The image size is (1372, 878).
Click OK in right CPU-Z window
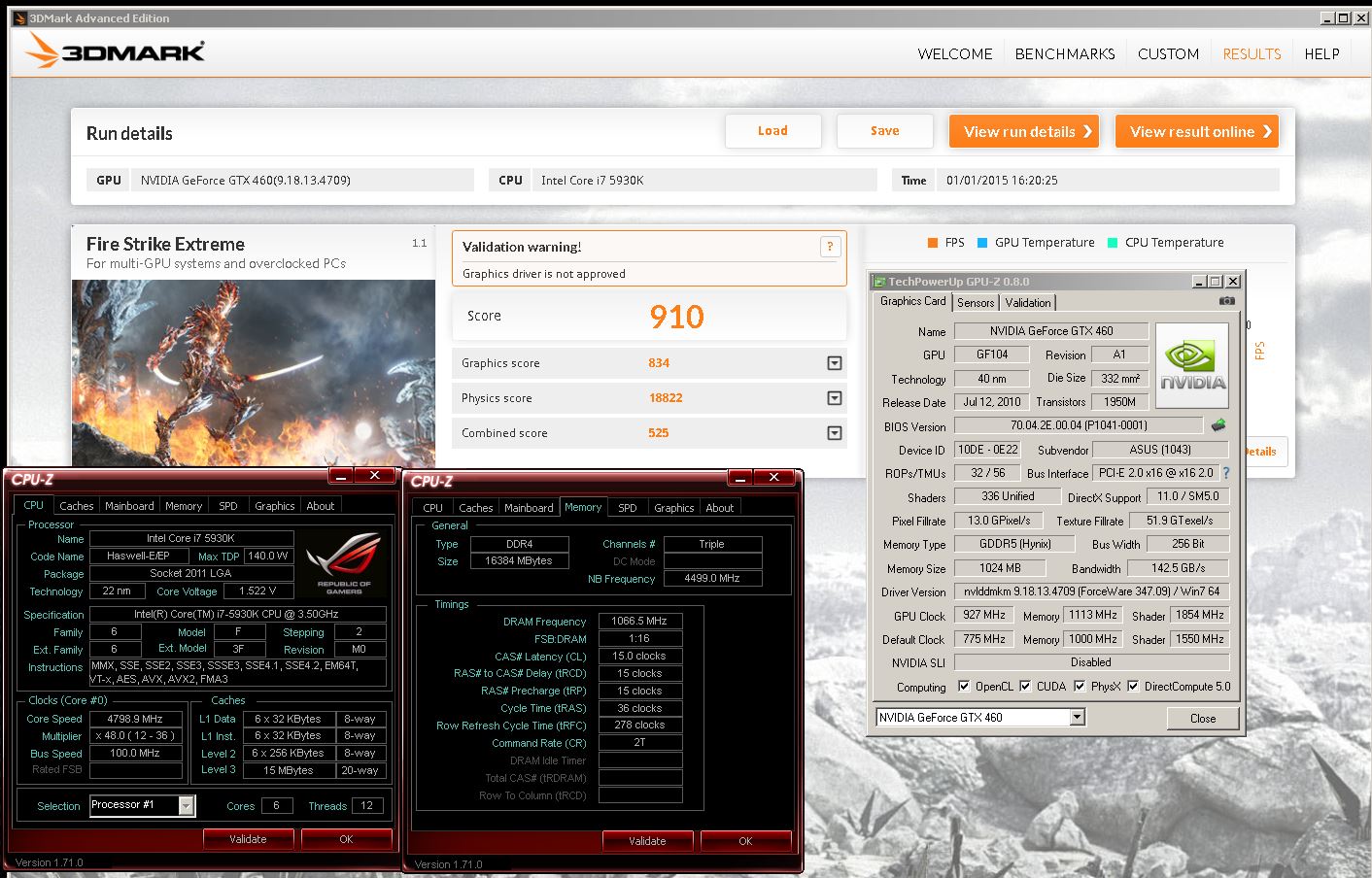tap(745, 841)
